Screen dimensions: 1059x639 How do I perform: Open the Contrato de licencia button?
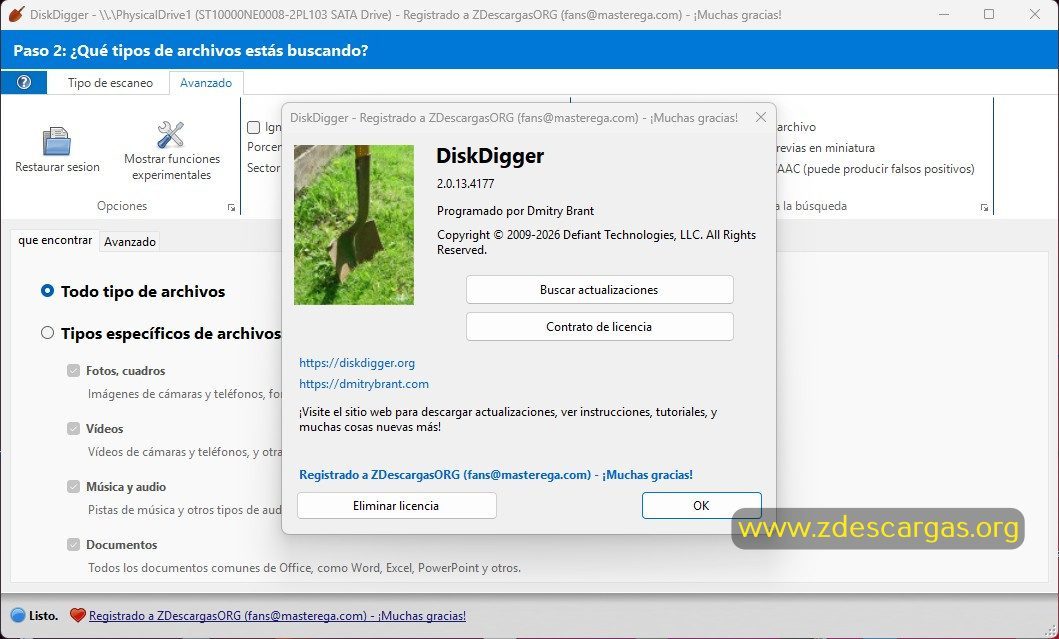(x=599, y=326)
